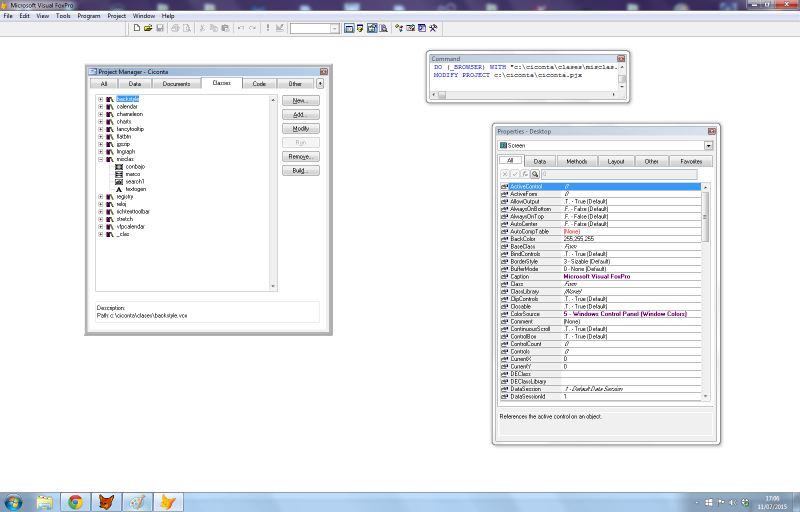Open the Toolbox hammer toolbar icon
Image resolution: width=800 pixels, height=512 pixels.
click(433, 29)
